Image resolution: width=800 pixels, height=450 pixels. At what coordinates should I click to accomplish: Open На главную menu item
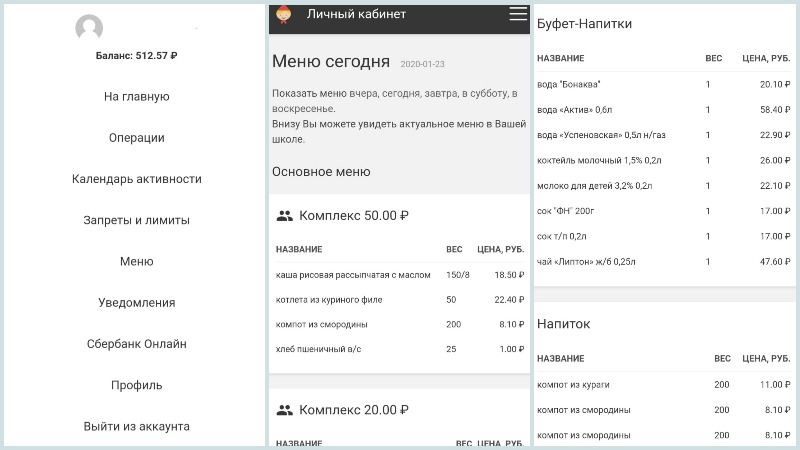137,96
